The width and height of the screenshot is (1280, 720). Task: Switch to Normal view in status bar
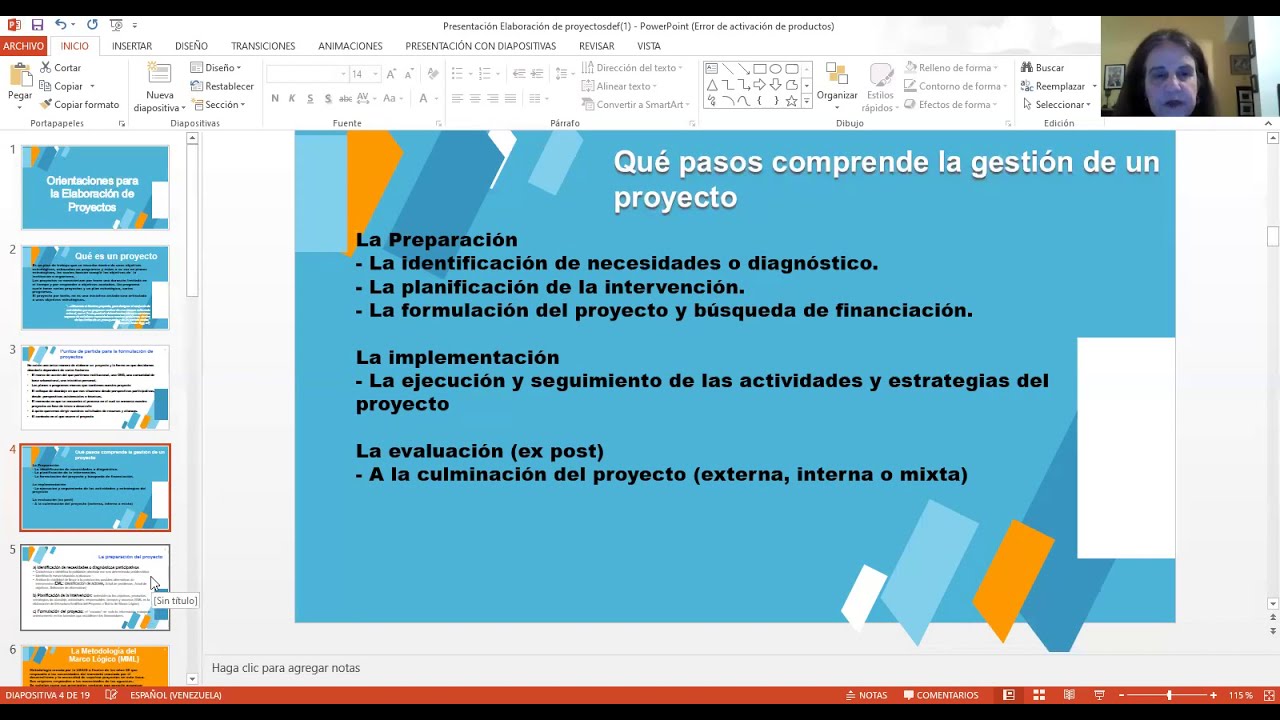tap(1009, 695)
